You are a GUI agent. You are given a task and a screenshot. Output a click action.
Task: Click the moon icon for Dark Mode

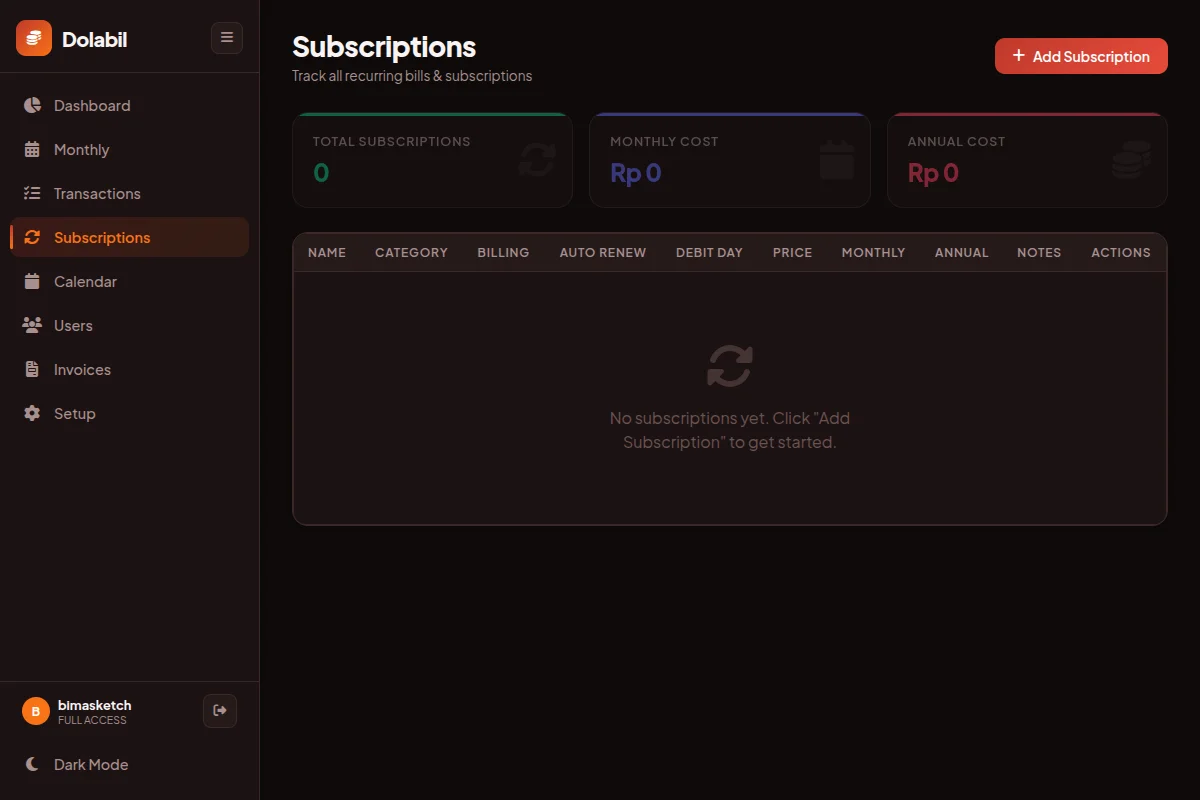(33, 764)
